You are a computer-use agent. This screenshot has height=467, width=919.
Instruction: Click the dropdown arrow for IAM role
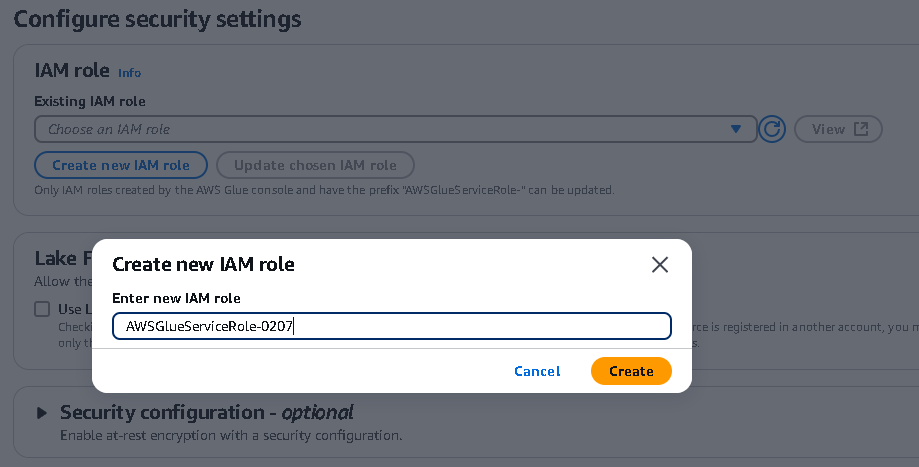[736, 129]
